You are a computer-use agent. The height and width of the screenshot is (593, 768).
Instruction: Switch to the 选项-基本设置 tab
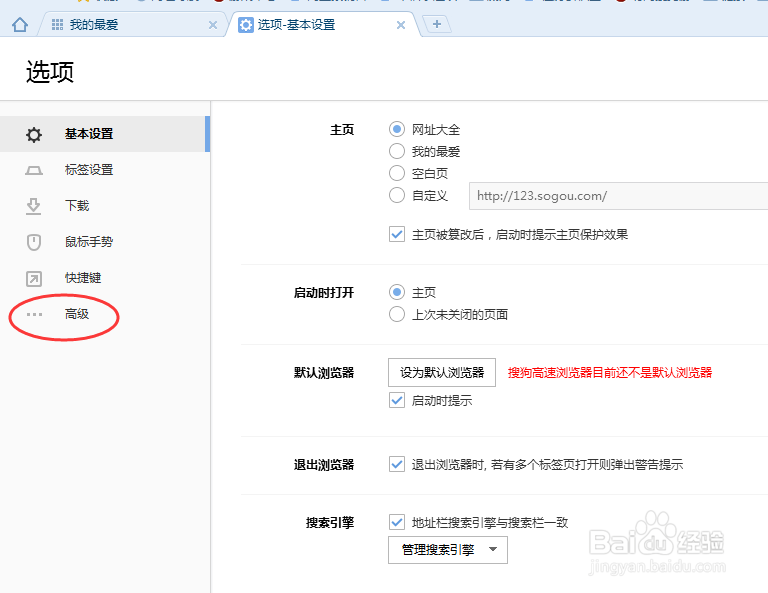(323, 24)
